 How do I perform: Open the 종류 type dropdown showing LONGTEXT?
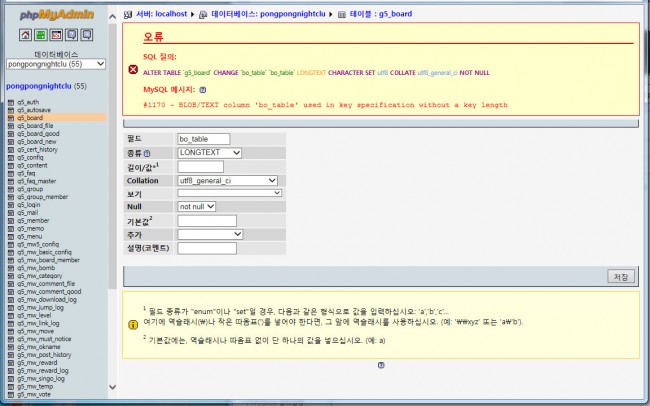coord(209,153)
